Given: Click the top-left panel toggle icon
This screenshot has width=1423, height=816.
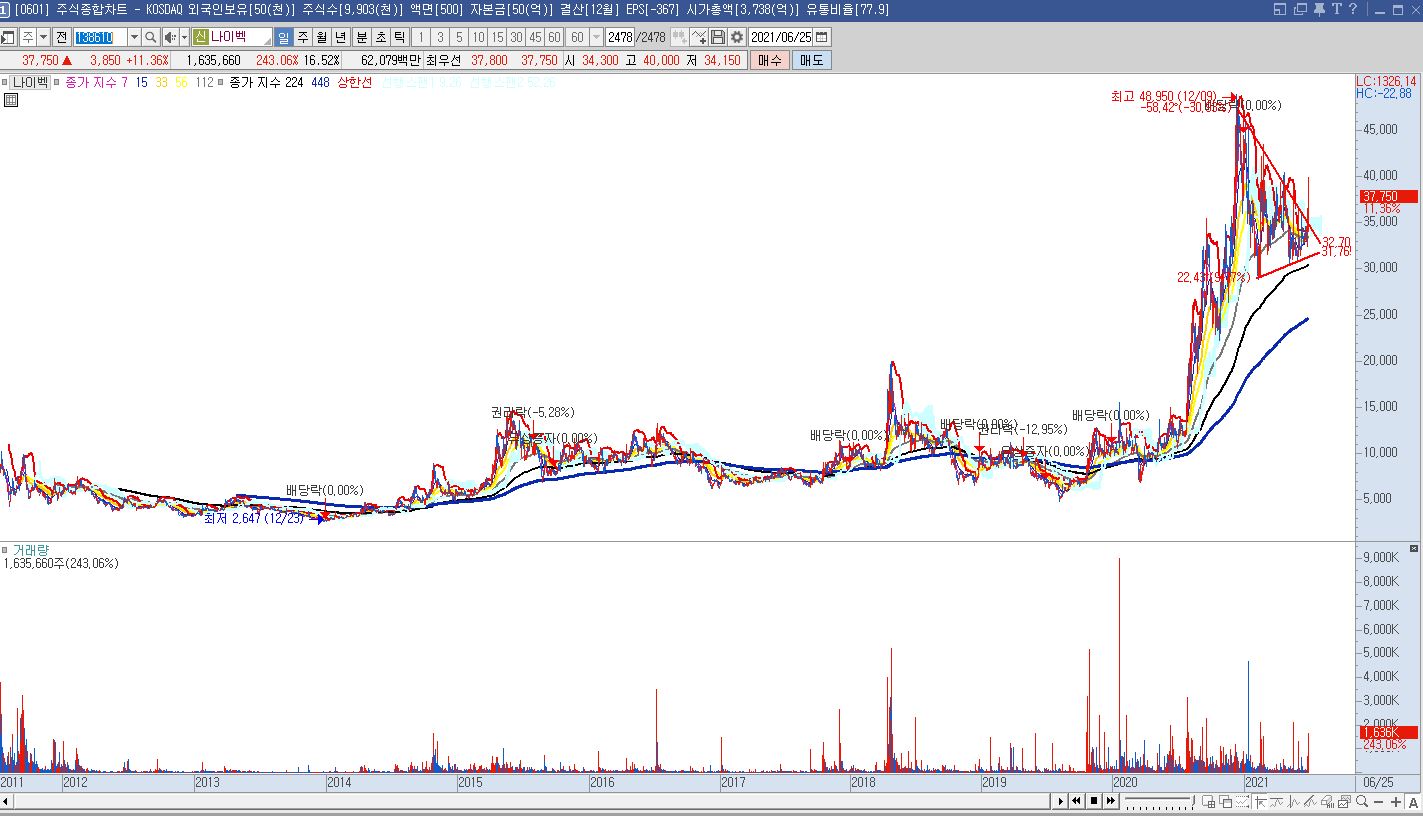Looking at the screenshot, I should click(7, 37).
